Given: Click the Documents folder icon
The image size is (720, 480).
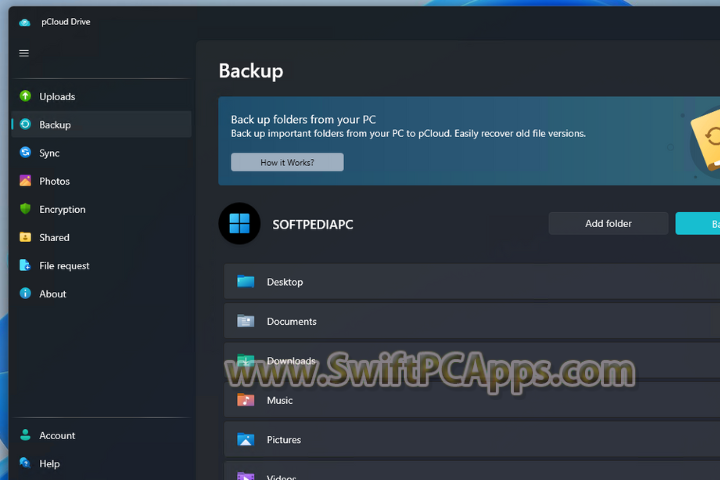Looking at the screenshot, I should click(246, 321).
